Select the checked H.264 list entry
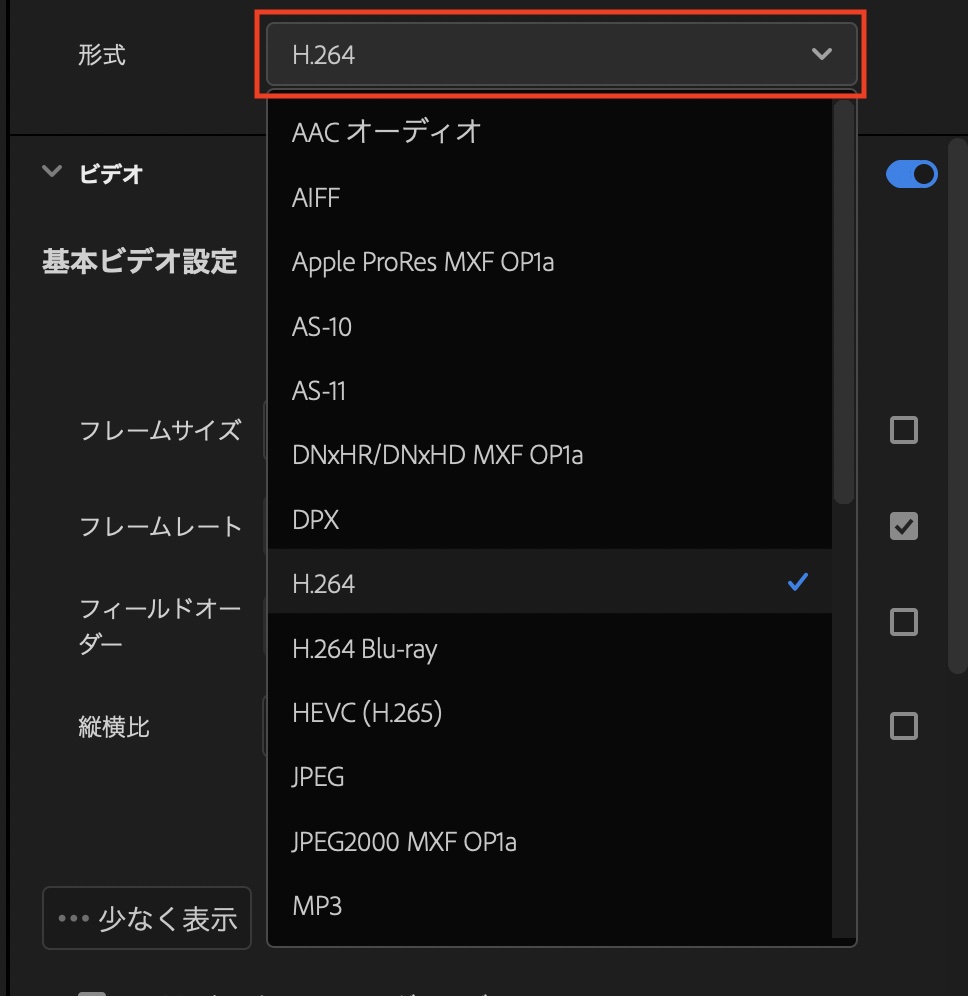The height and width of the screenshot is (996, 968). [x=549, y=582]
